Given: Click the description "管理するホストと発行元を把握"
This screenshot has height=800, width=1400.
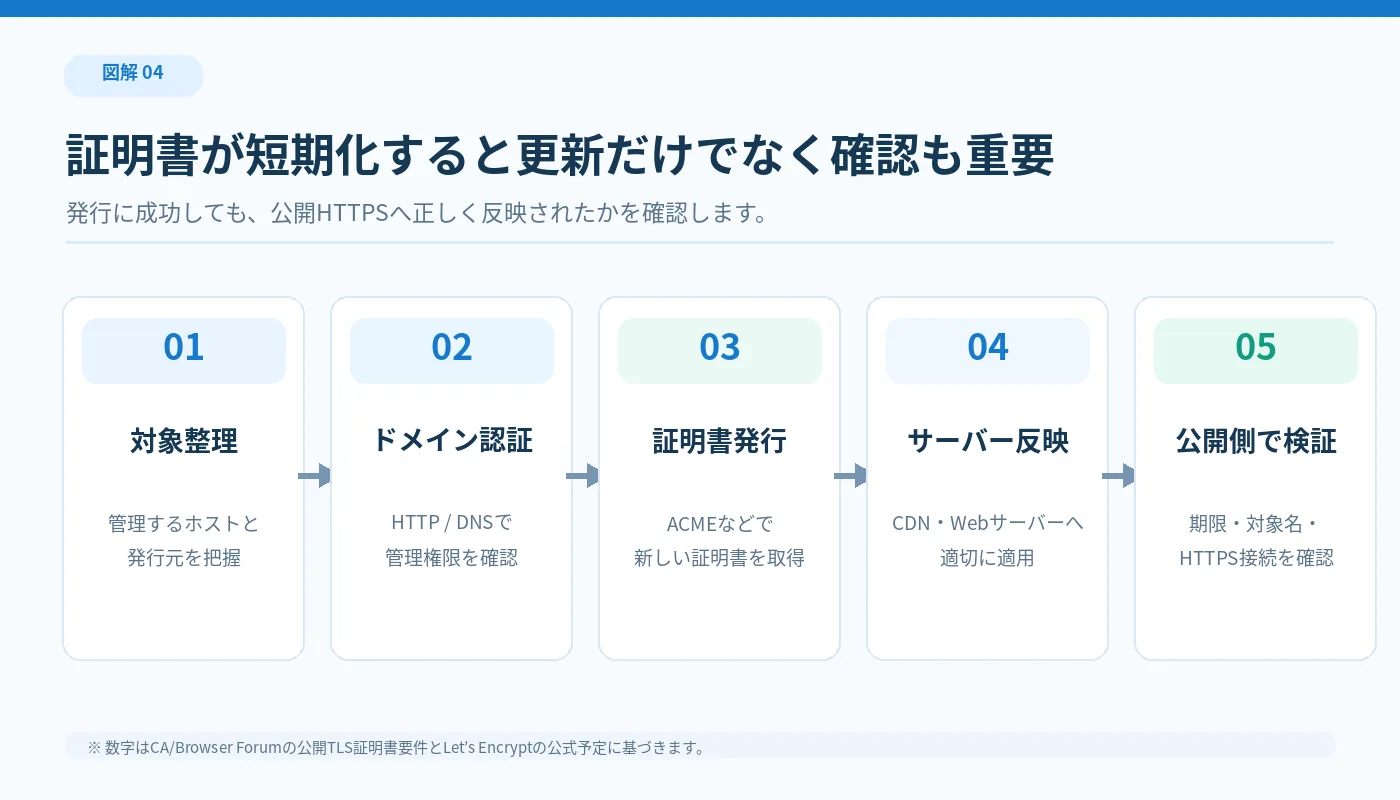Looking at the screenshot, I should point(184,541).
